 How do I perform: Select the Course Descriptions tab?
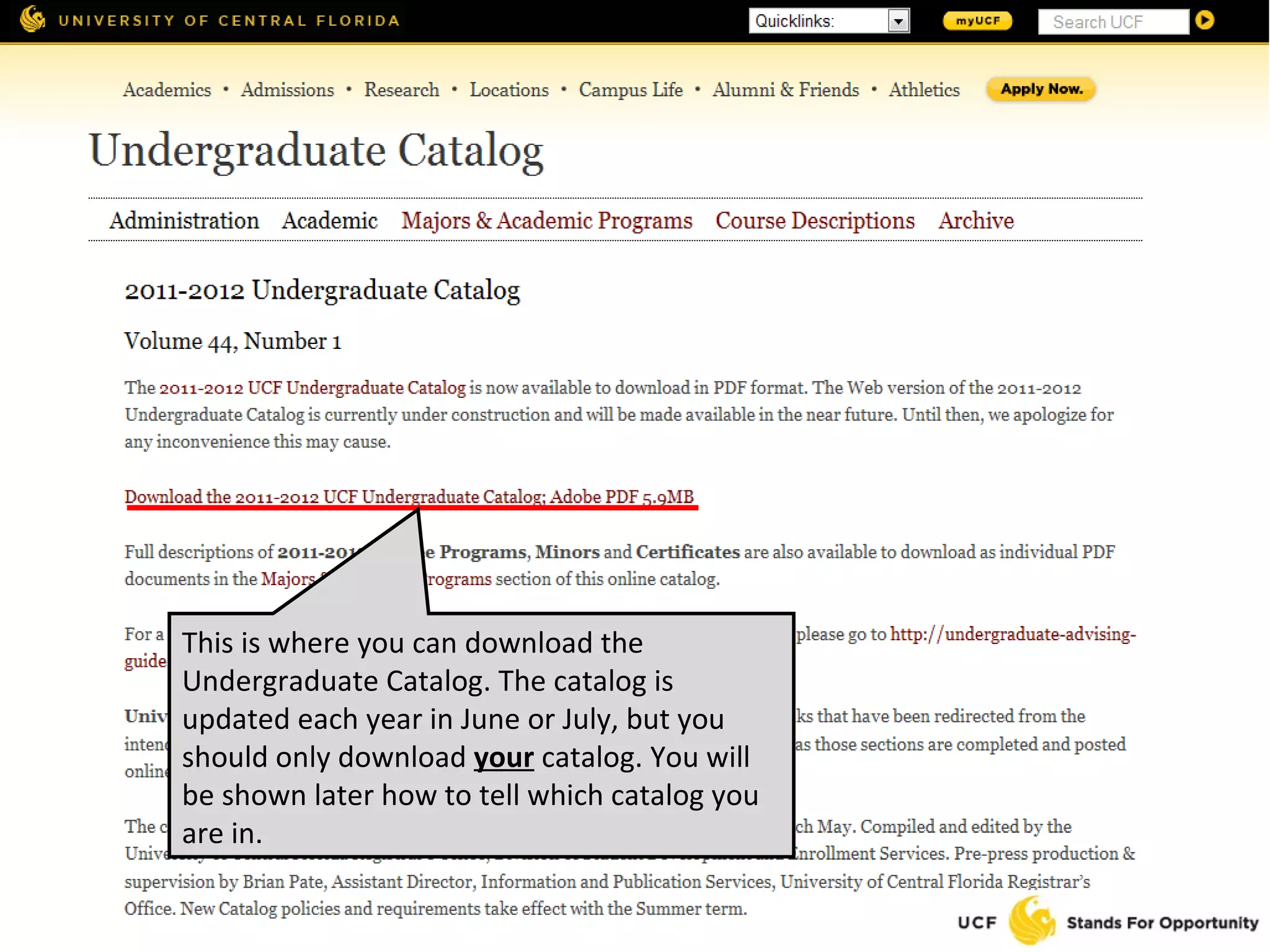click(815, 221)
